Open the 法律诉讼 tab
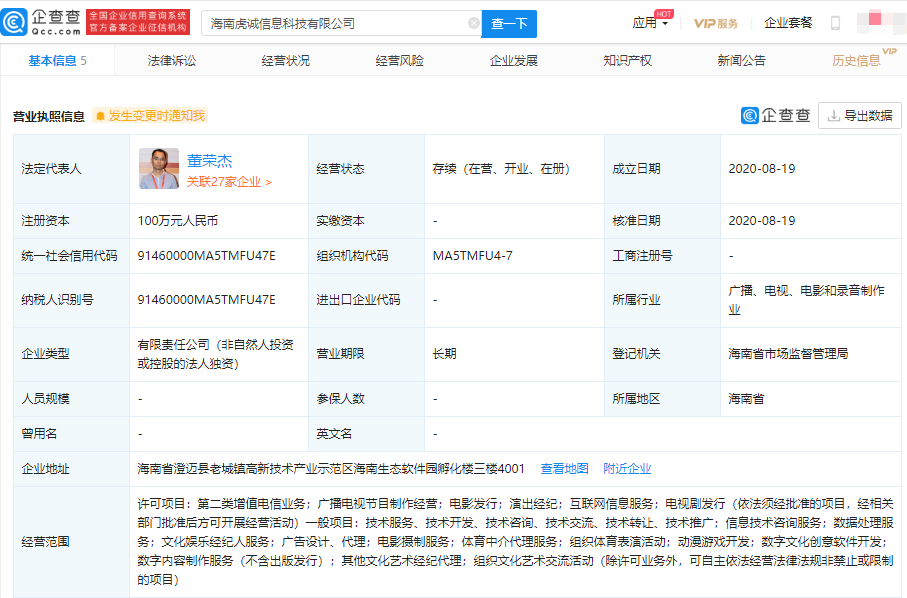This screenshot has height=598, width=907. [172, 61]
